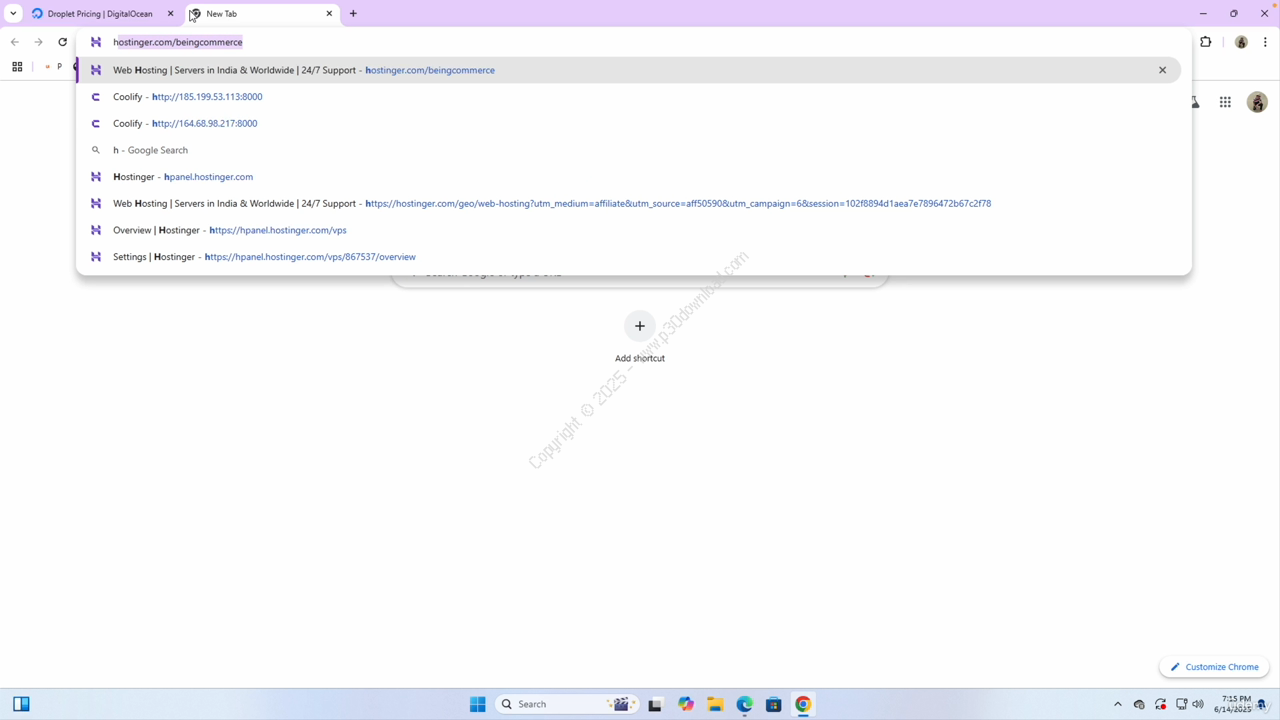Open the Chrome profile avatar
The height and width of the screenshot is (720, 1280).
tap(1241, 42)
